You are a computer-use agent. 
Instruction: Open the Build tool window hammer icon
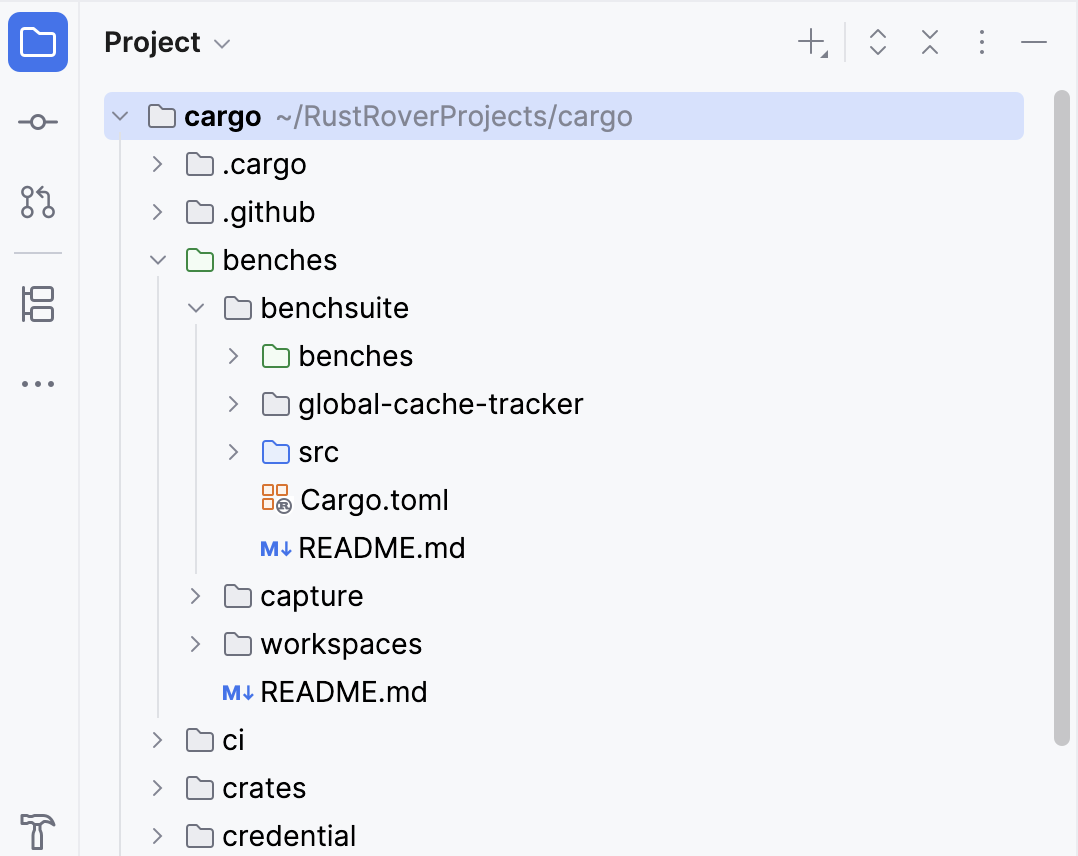coord(37,832)
